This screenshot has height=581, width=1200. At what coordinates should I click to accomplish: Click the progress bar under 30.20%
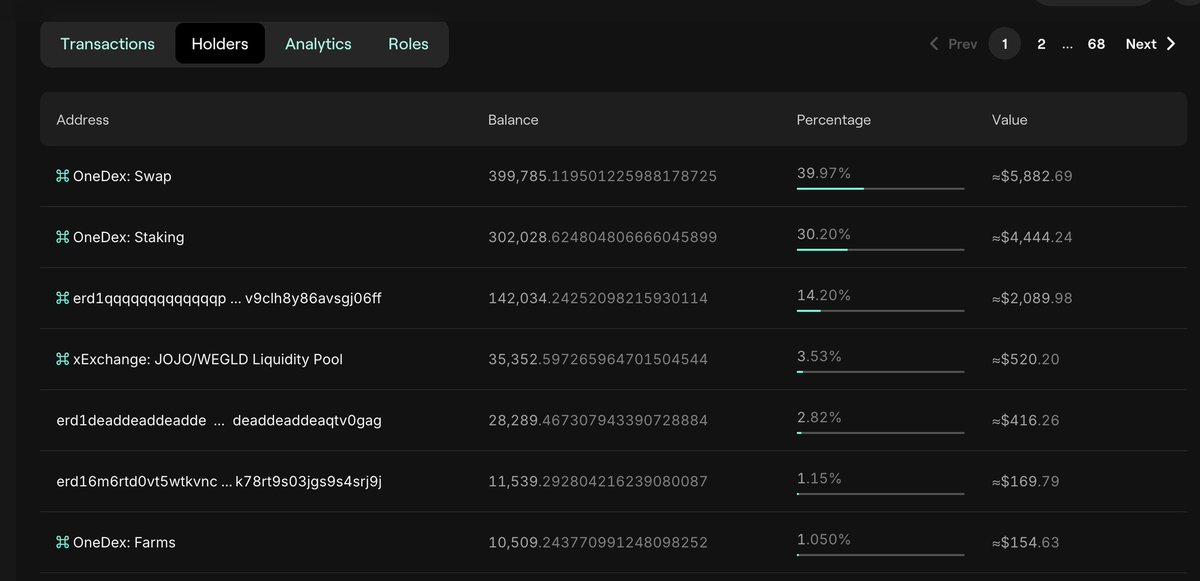click(x=880, y=249)
